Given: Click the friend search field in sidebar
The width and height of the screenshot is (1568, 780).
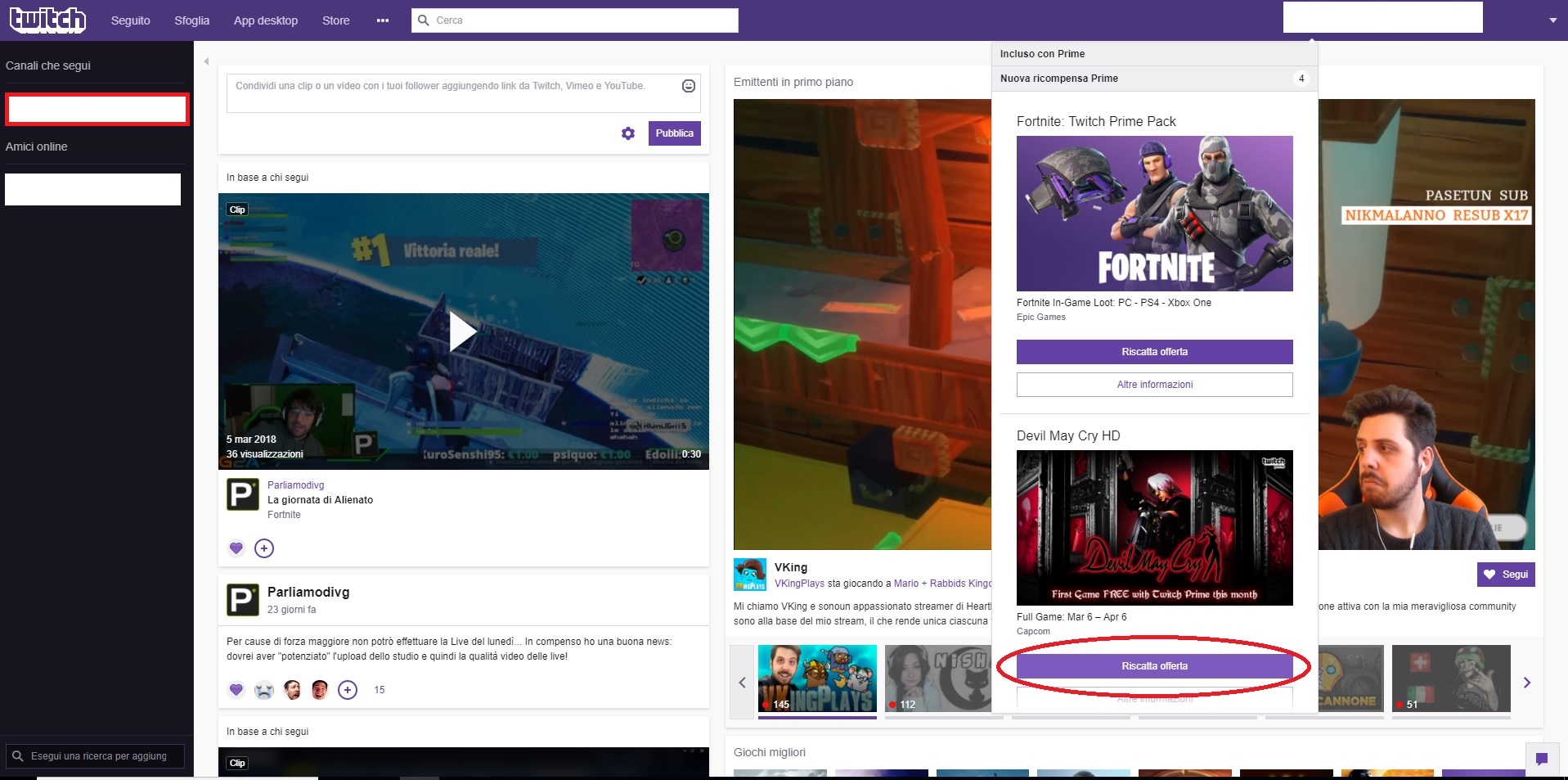Looking at the screenshot, I should tap(95, 756).
